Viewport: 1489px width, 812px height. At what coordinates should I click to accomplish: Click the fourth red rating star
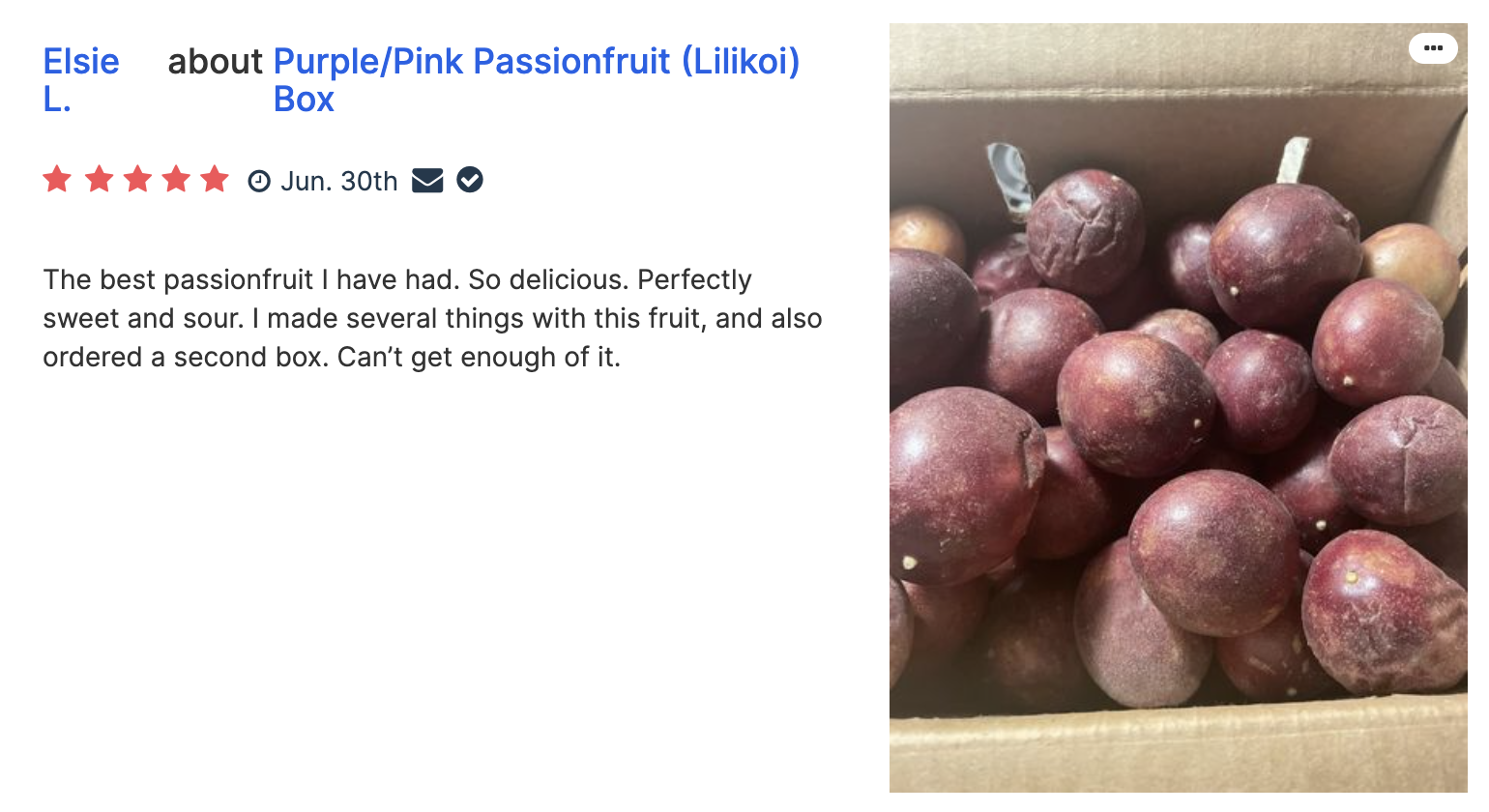176,180
